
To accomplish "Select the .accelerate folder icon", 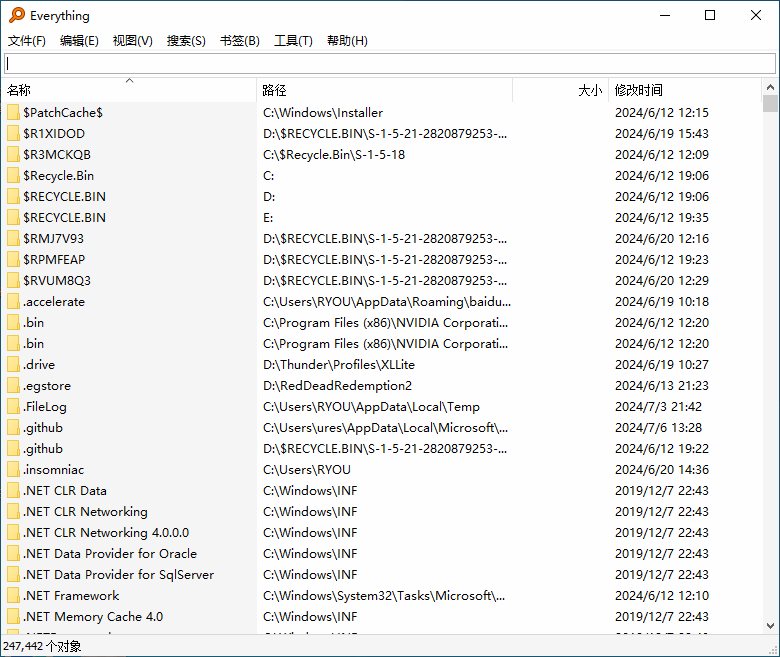I will (x=13, y=301).
